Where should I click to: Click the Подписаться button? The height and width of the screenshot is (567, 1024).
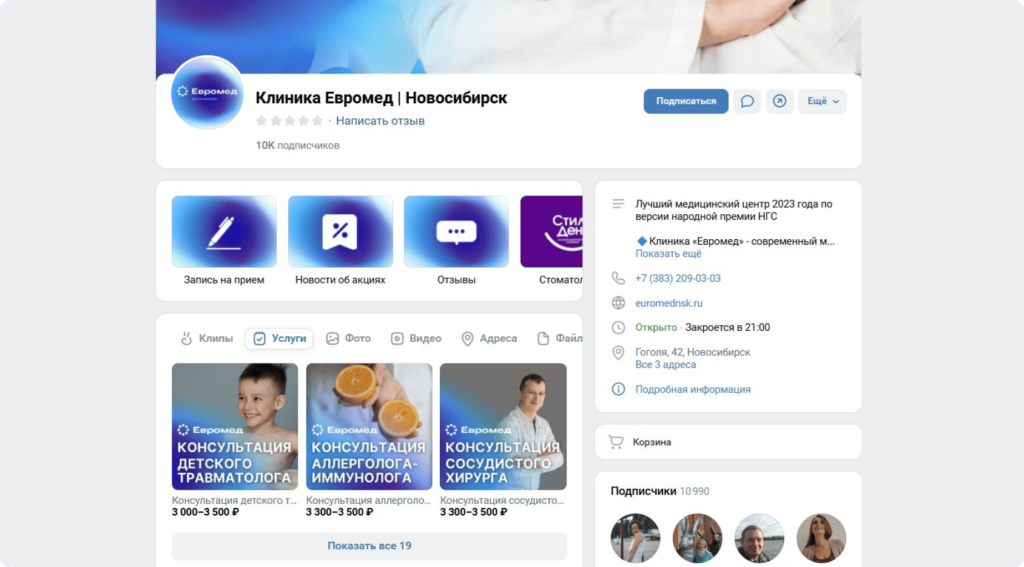tap(686, 101)
